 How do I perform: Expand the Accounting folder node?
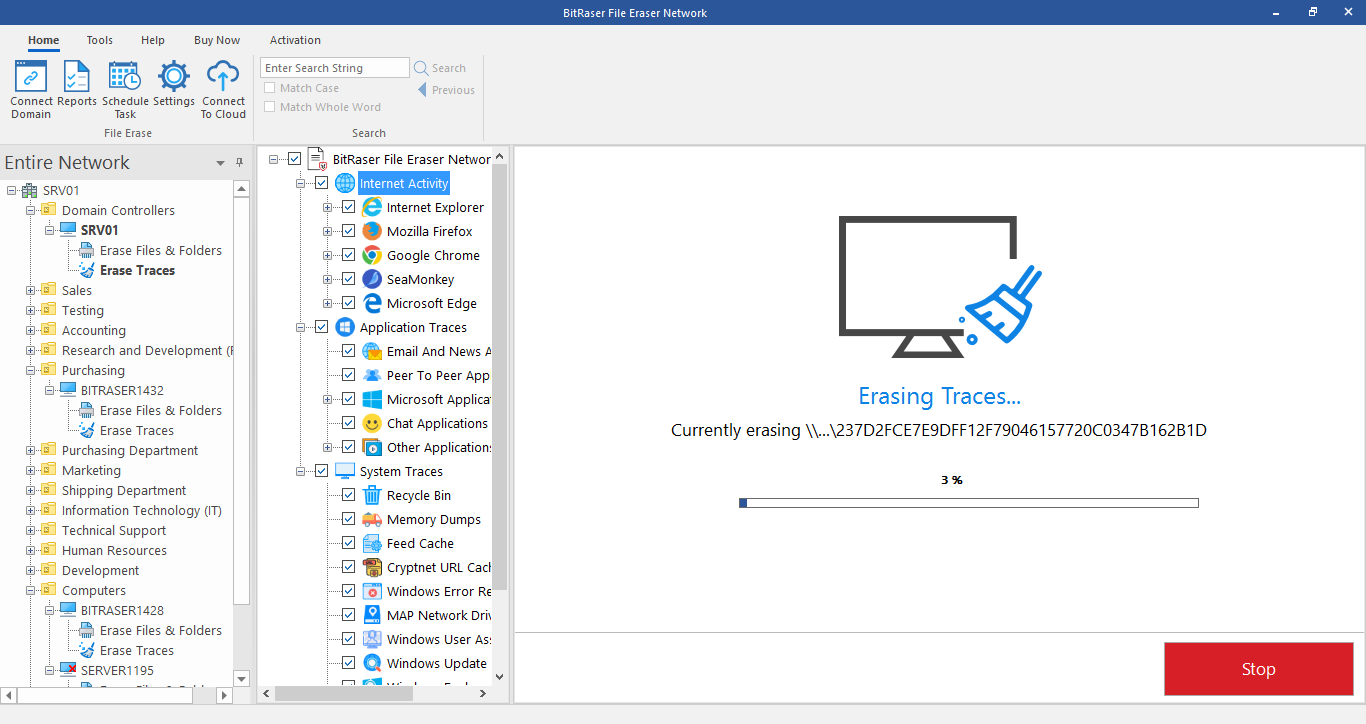(x=30, y=330)
